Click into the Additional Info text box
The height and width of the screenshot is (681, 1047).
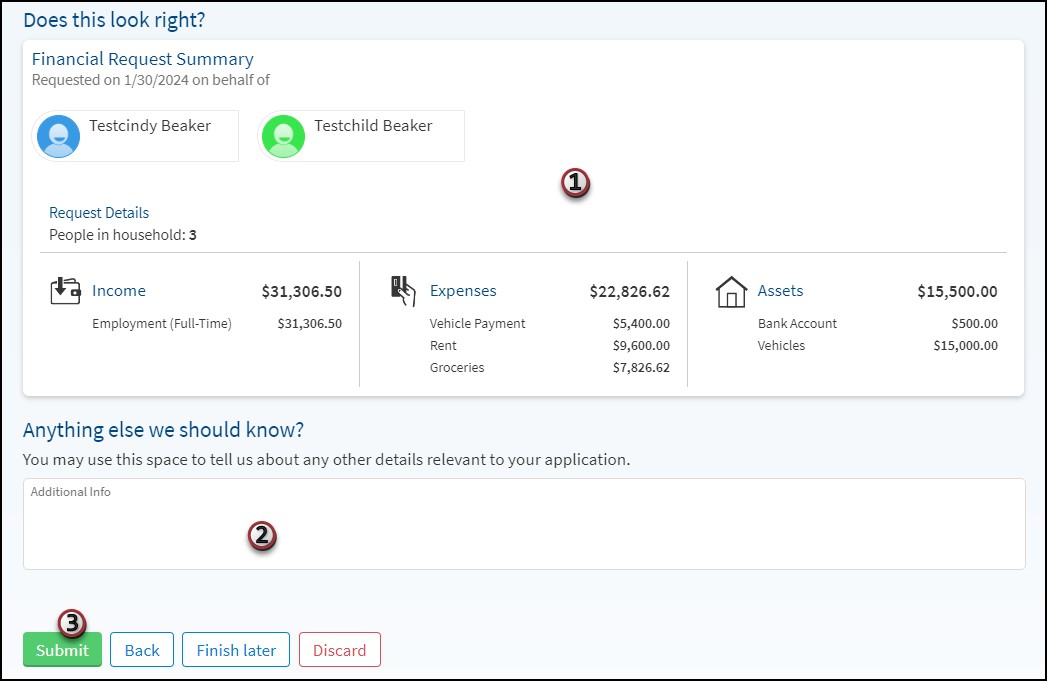[x=524, y=524]
